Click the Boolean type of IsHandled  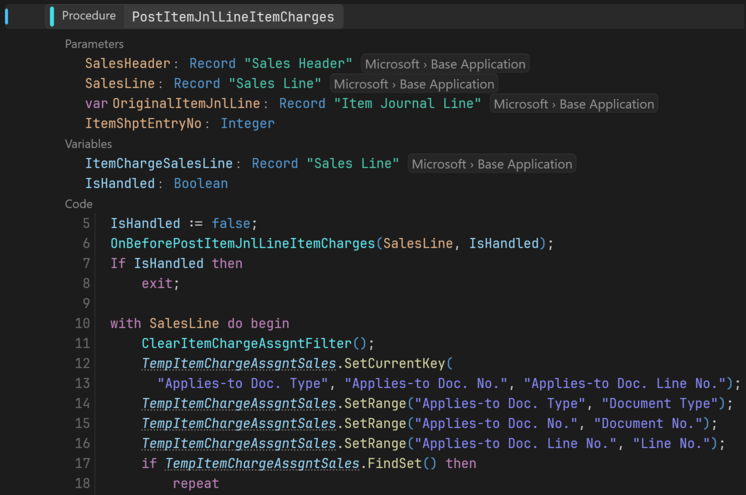(201, 184)
